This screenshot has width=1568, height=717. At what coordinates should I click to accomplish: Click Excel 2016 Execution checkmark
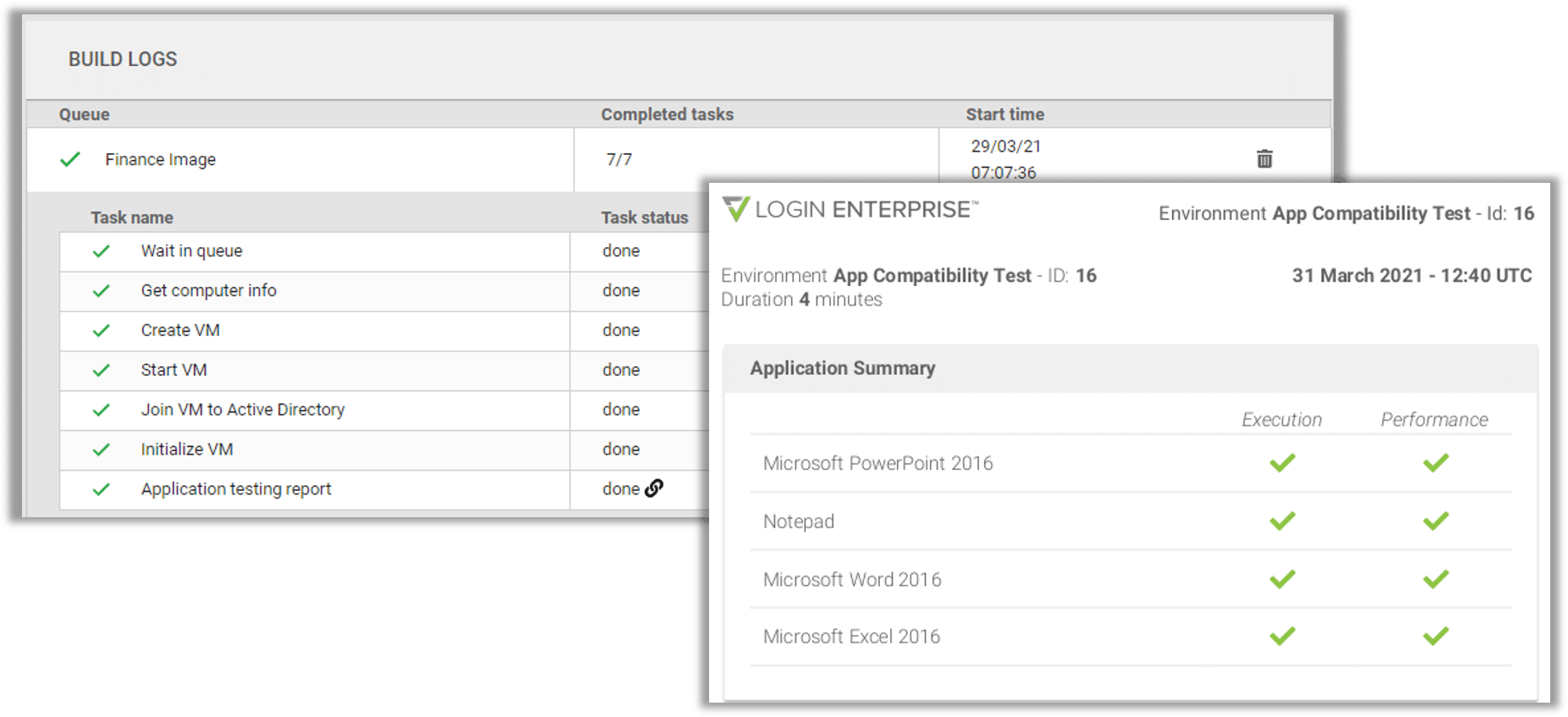pos(1283,636)
